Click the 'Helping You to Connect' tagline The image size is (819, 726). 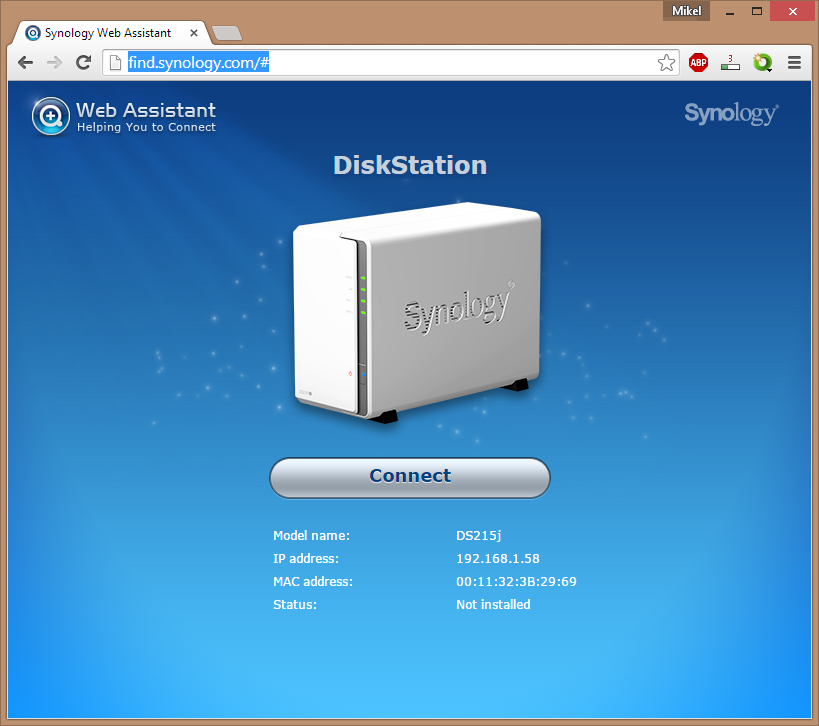146,127
